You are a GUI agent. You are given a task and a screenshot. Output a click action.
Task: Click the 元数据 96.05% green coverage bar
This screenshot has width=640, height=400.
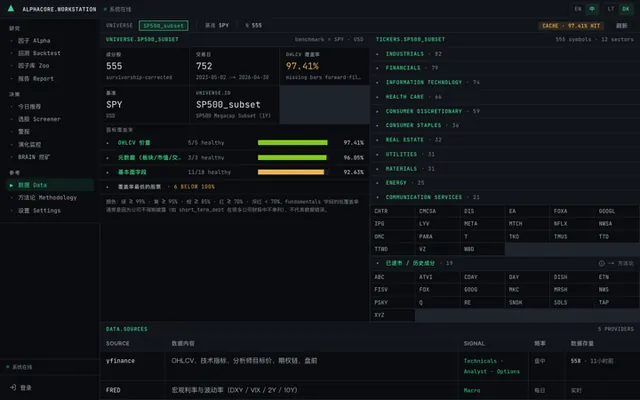[292, 158]
